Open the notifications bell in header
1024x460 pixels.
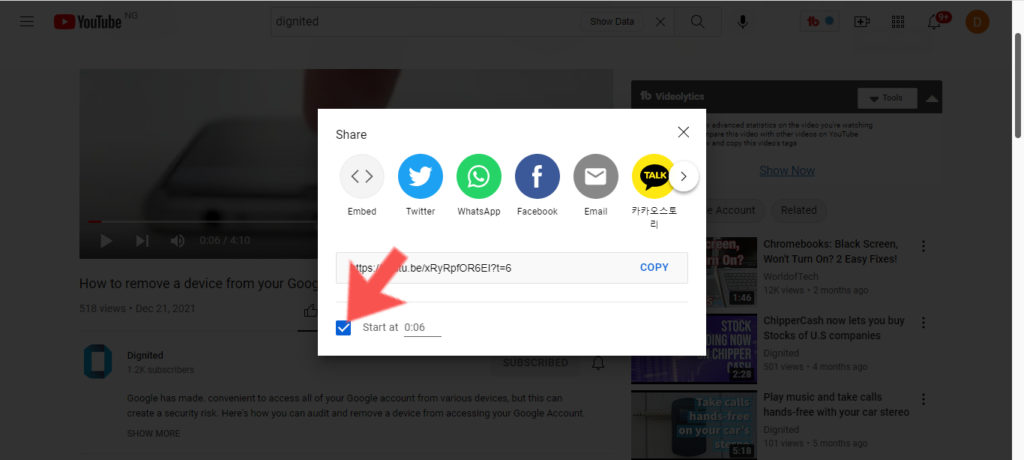click(935, 22)
